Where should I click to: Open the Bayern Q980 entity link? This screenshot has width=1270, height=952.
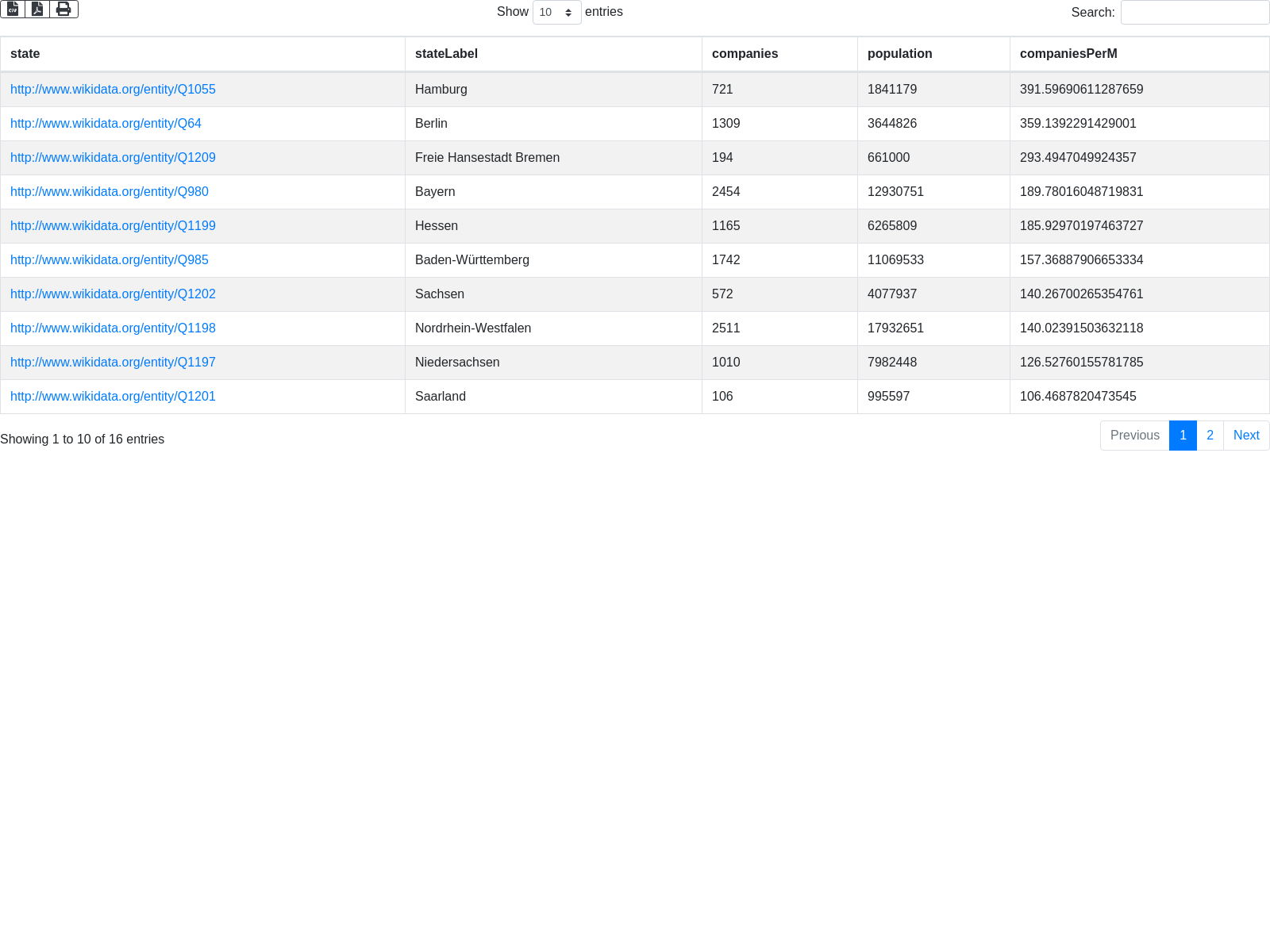coord(110,192)
